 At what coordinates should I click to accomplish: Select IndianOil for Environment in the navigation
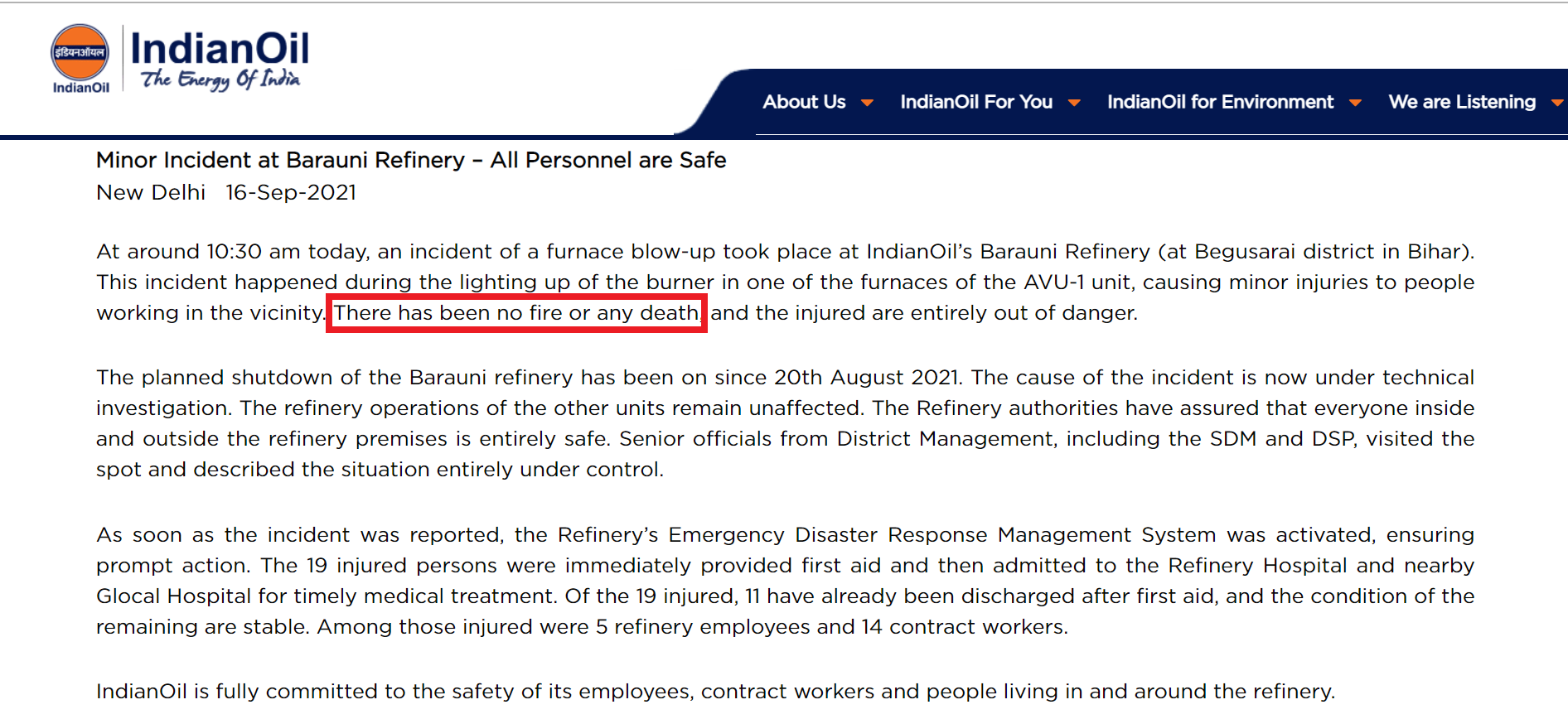click(1220, 102)
